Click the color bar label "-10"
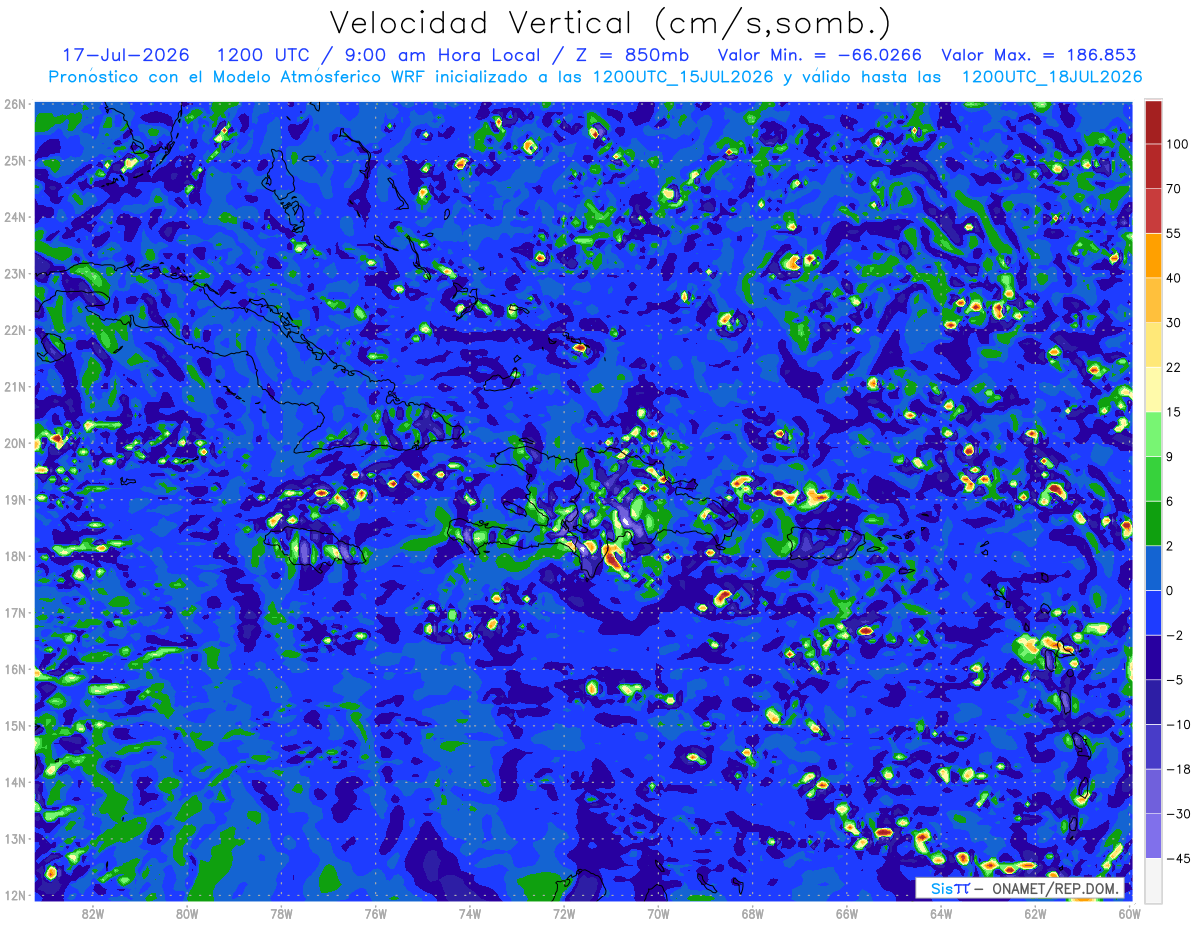The width and height of the screenshot is (1200, 927). click(x=1177, y=724)
